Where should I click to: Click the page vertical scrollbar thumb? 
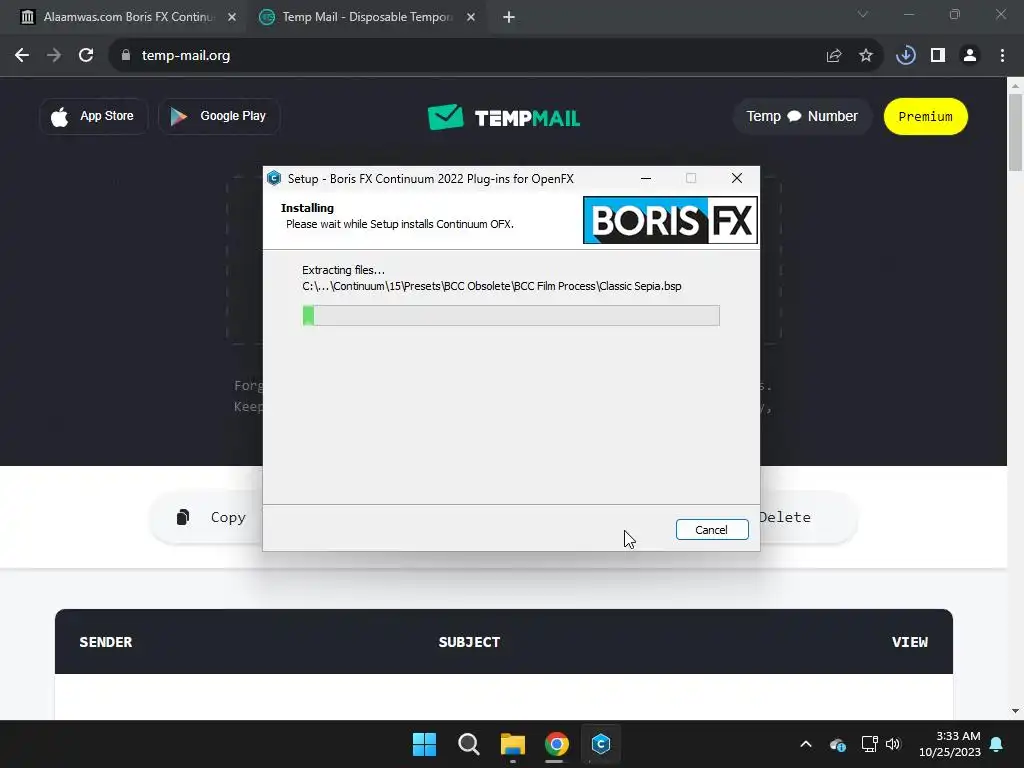[x=1016, y=133]
